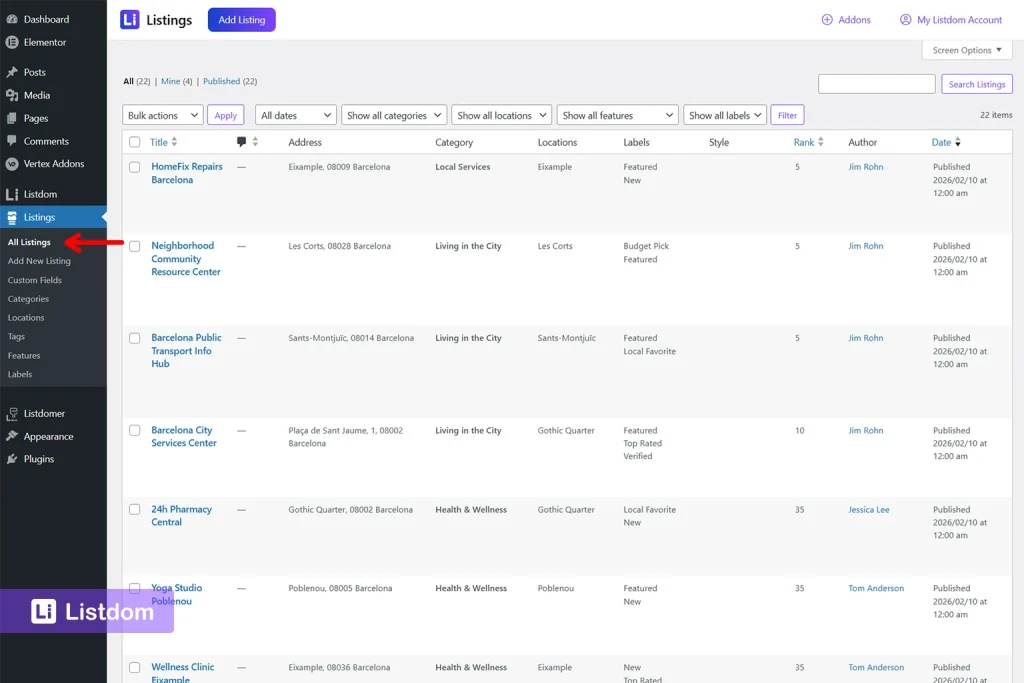
Task: Select the '22 items' count text
Action: pyautogui.click(x=996, y=115)
